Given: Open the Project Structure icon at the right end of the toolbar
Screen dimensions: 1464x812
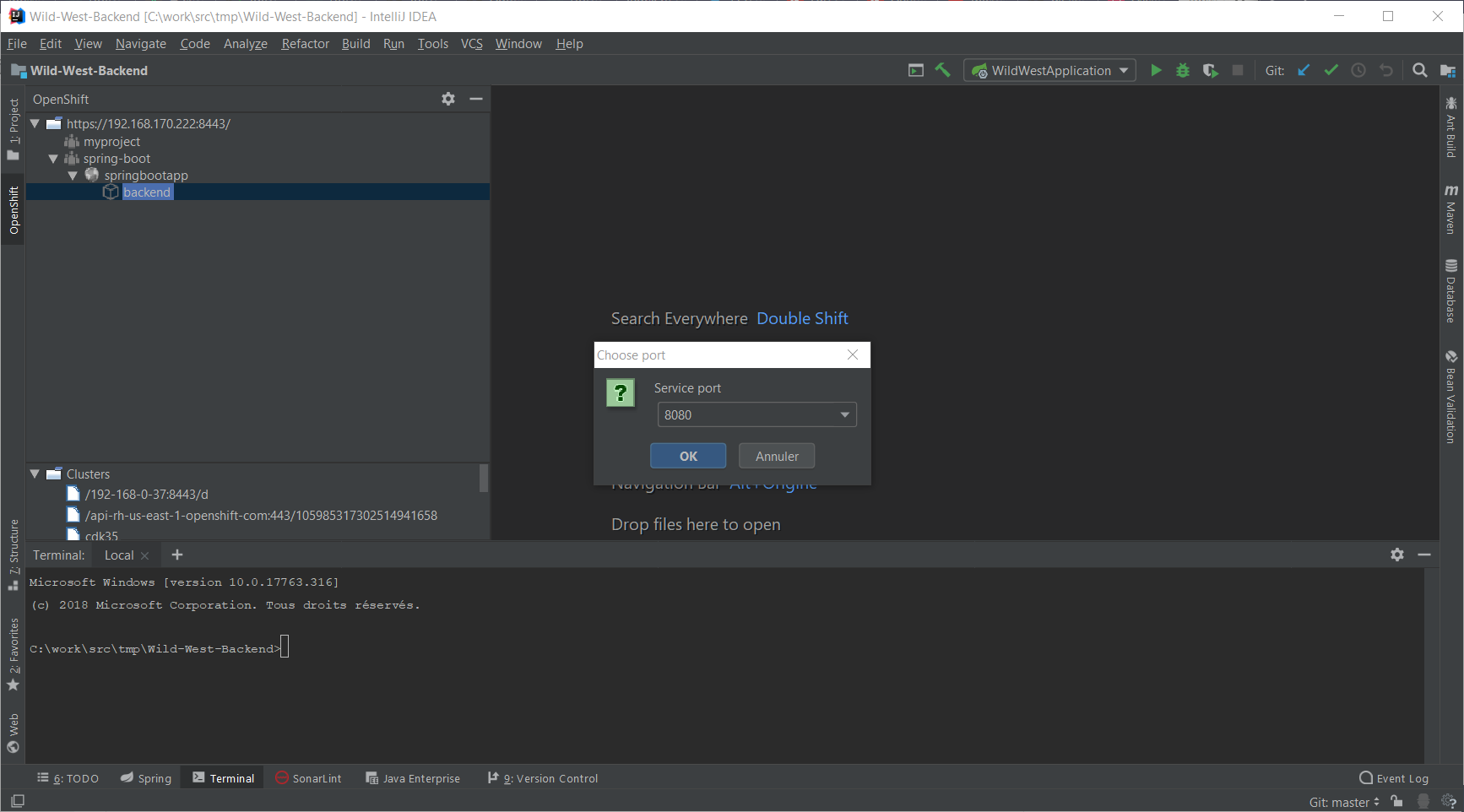Looking at the screenshot, I should point(1447,71).
